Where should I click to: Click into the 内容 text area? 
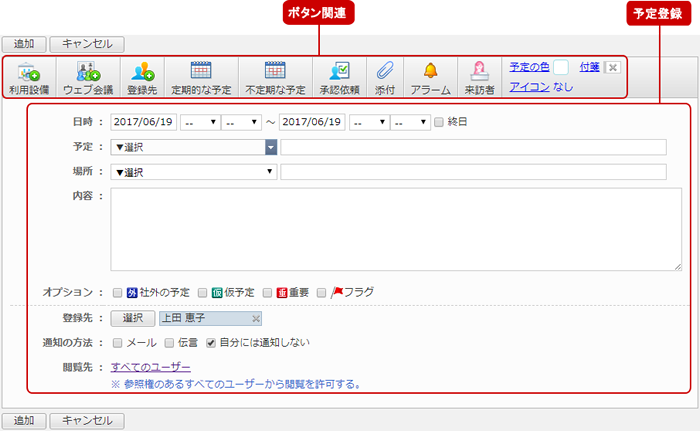(396, 229)
